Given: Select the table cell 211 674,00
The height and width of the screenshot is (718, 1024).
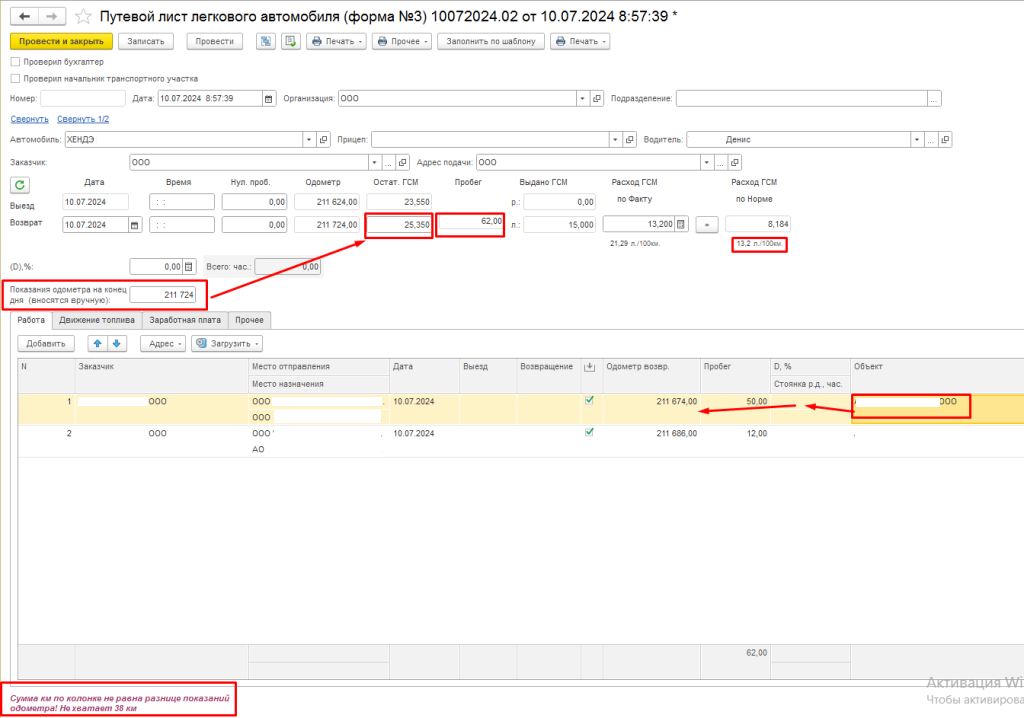Looking at the screenshot, I should click(x=651, y=401).
